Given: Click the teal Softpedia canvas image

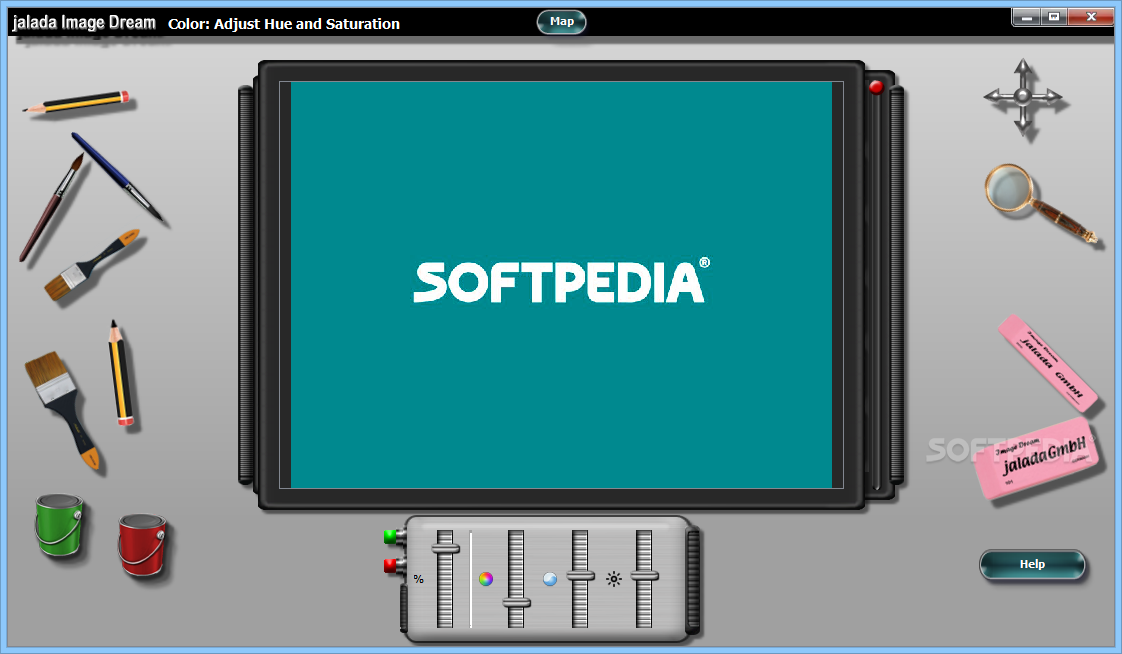Looking at the screenshot, I should click(x=562, y=285).
